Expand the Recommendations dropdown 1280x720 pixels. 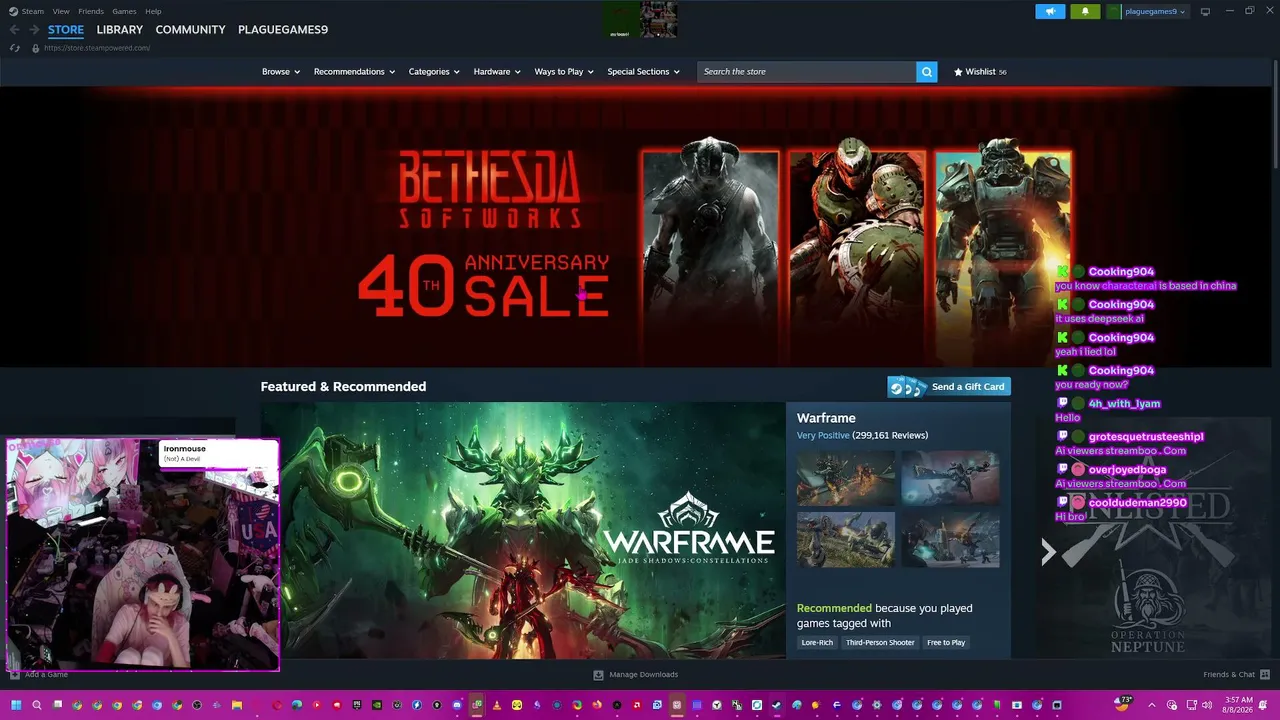coord(354,72)
